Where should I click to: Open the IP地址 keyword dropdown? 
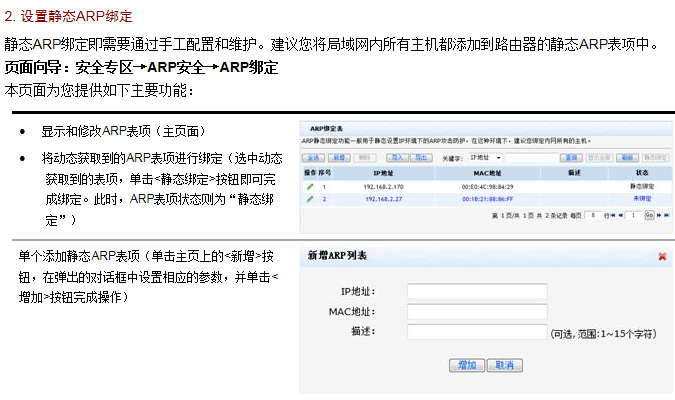[486, 158]
